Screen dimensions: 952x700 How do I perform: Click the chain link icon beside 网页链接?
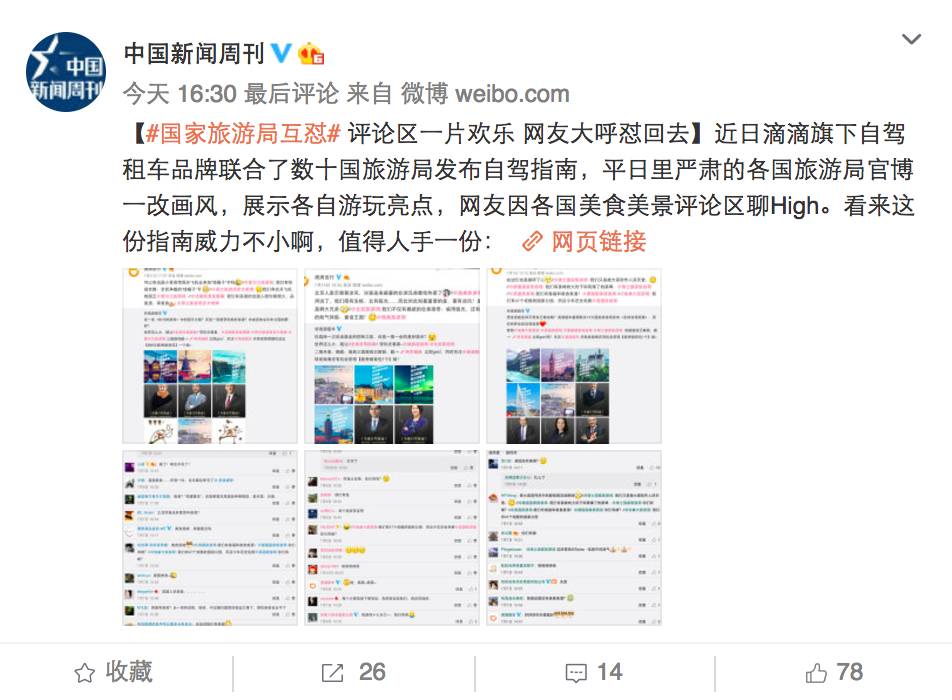pos(532,242)
